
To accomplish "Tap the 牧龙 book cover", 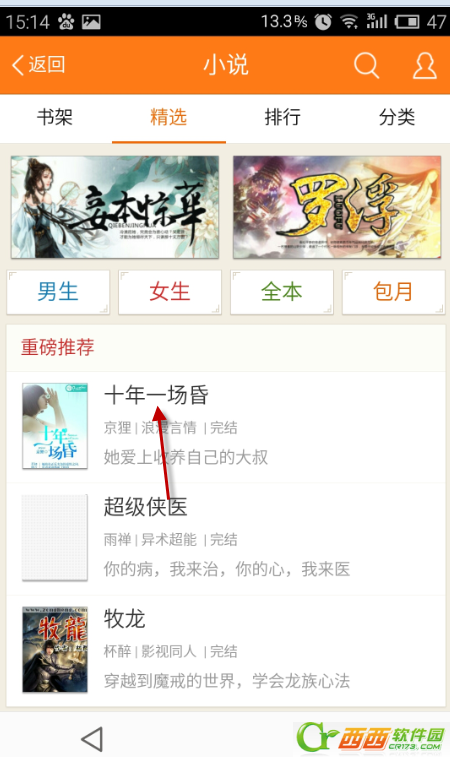I will click(55, 650).
